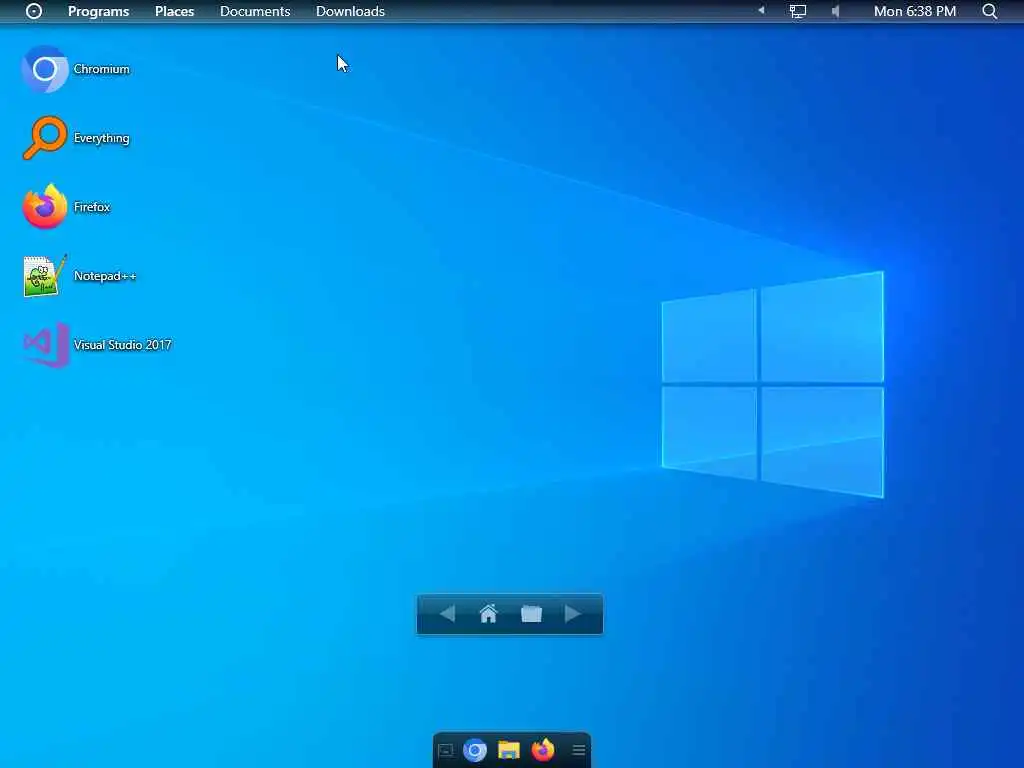
Task: Click the network tray icon
Action: click(797, 11)
